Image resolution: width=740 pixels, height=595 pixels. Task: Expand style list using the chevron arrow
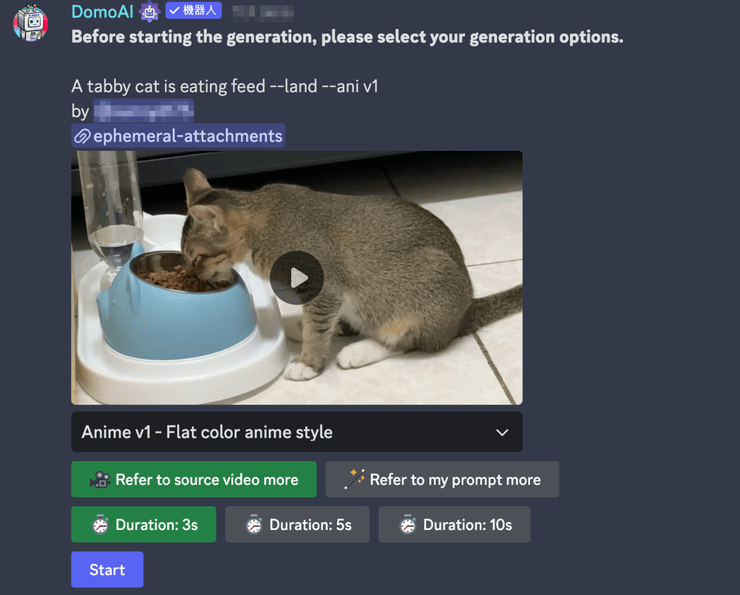tap(502, 432)
